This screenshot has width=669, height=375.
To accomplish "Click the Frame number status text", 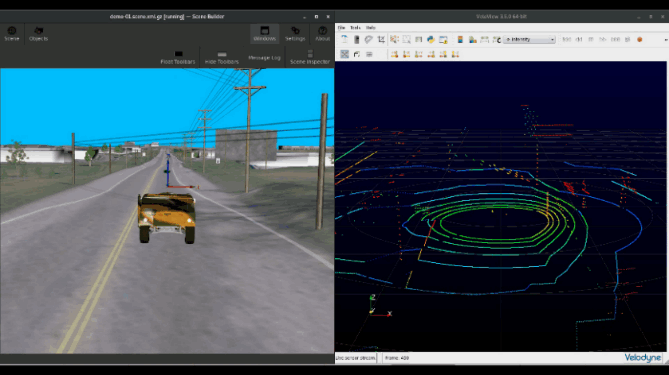I will tap(397, 358).
